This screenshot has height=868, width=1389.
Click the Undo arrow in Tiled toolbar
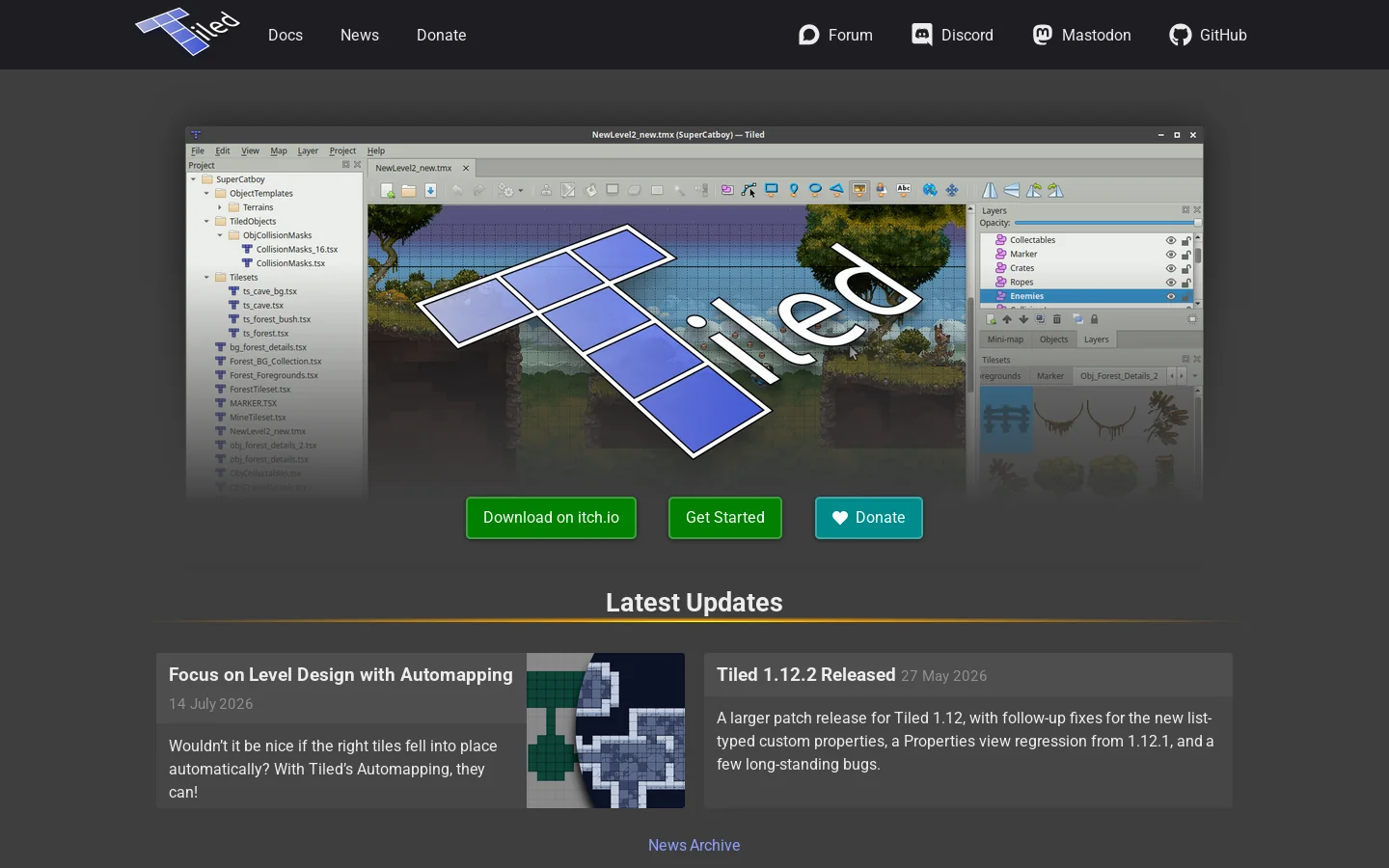[457, 190]
